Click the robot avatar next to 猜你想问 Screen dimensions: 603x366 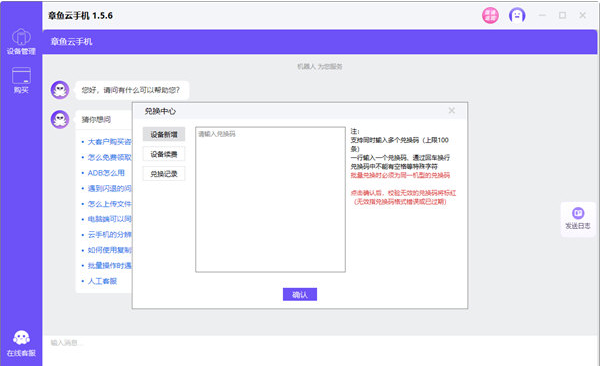pos(60,119)
